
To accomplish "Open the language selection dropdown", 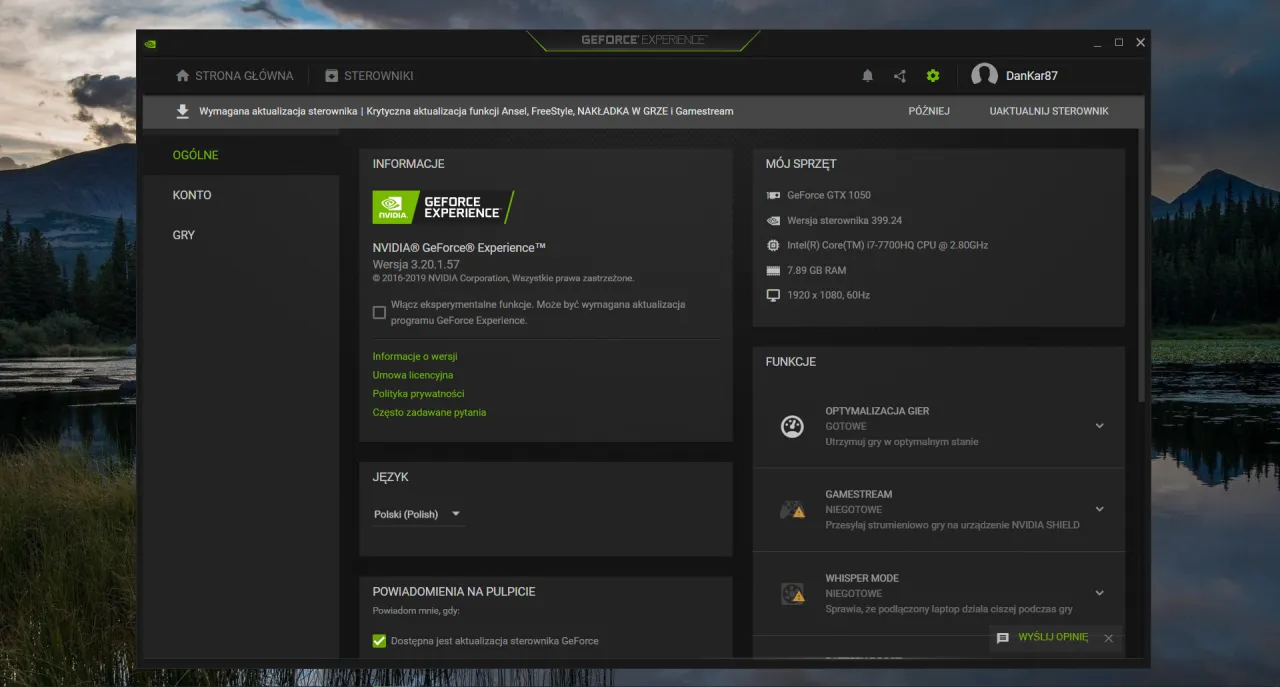I will tap(417, 513).
